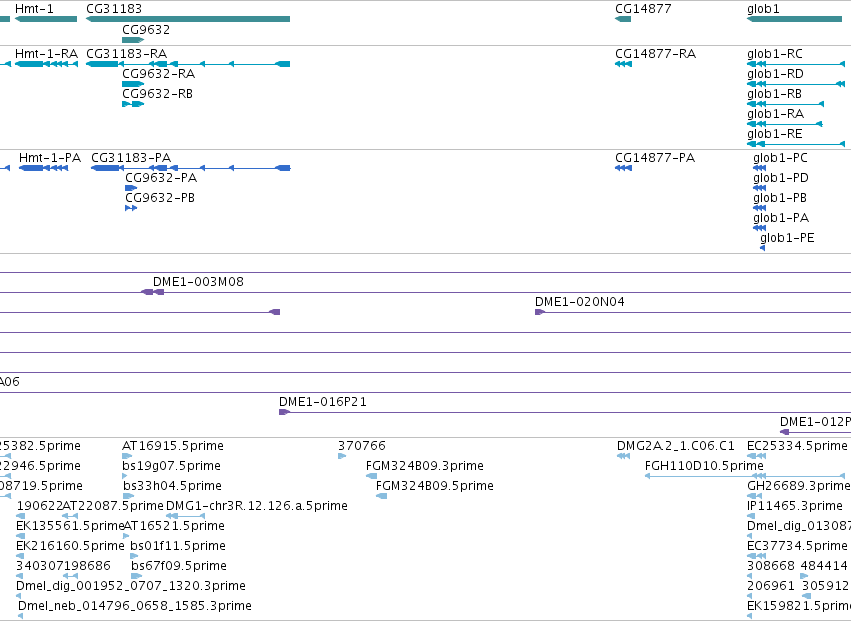Select the CG9632-RB transcript arrow glyph
The height and width of the screenshot is (621, 851).
click(x=133, y=104)
